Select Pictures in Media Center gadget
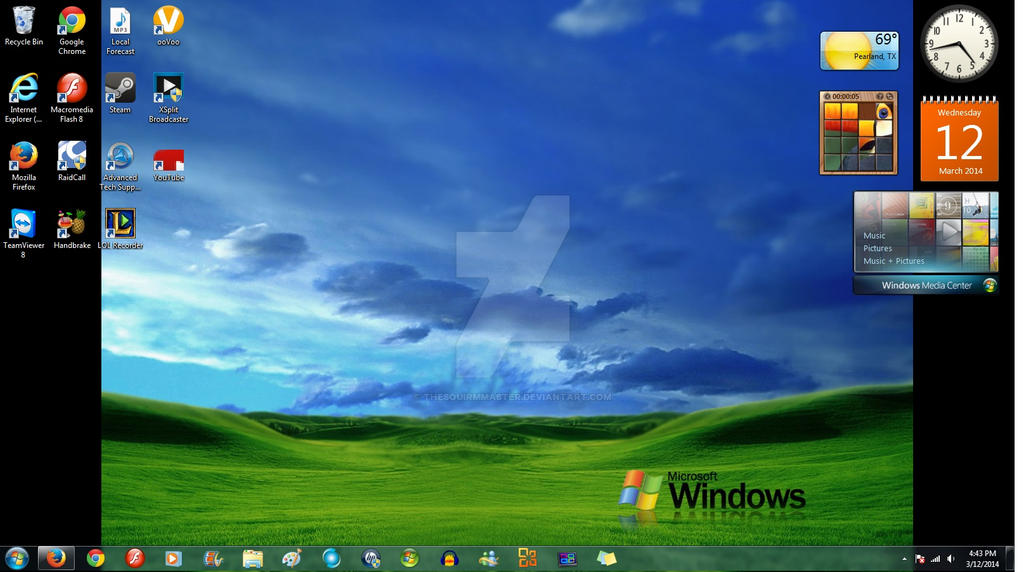1024x572 pixels. click(877, 248)
